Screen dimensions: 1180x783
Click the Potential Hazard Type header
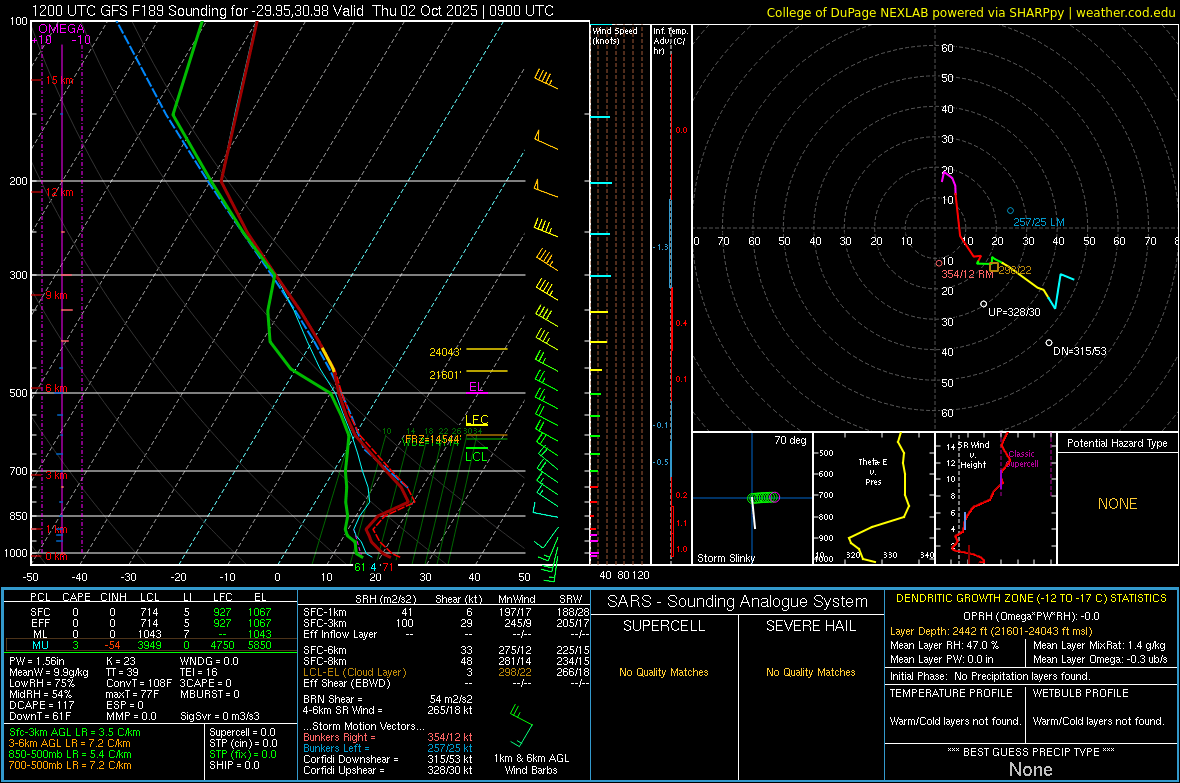[x=1117, y=443]
